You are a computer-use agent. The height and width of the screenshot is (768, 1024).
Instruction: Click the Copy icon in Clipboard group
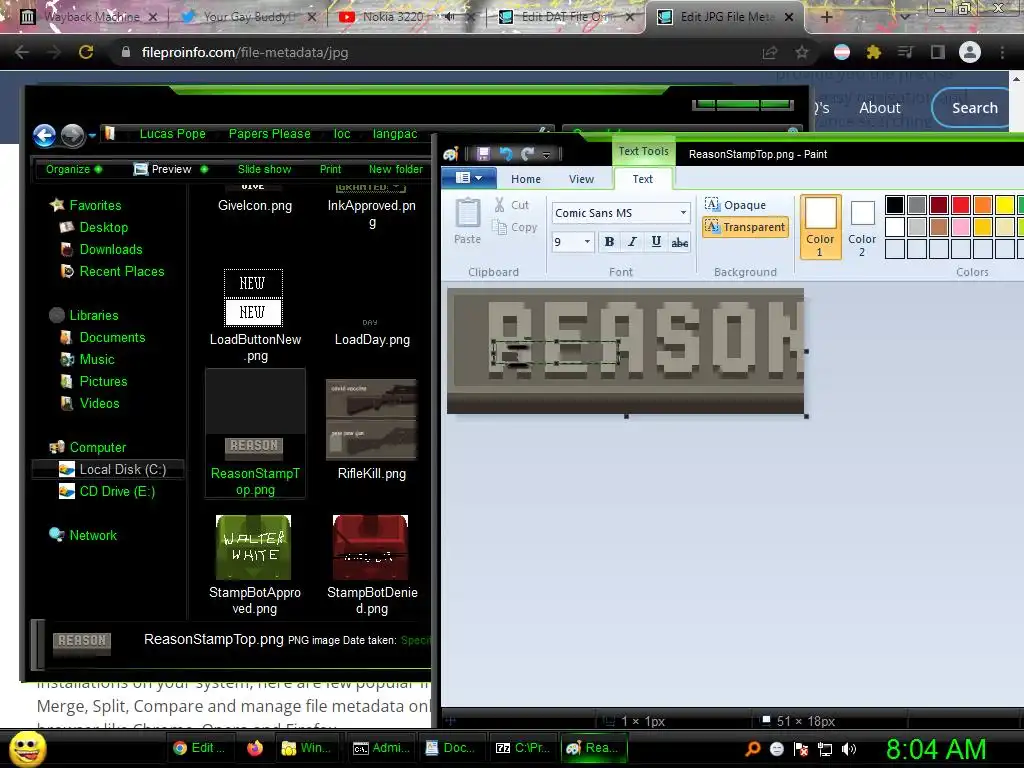[x=500, y=227]
